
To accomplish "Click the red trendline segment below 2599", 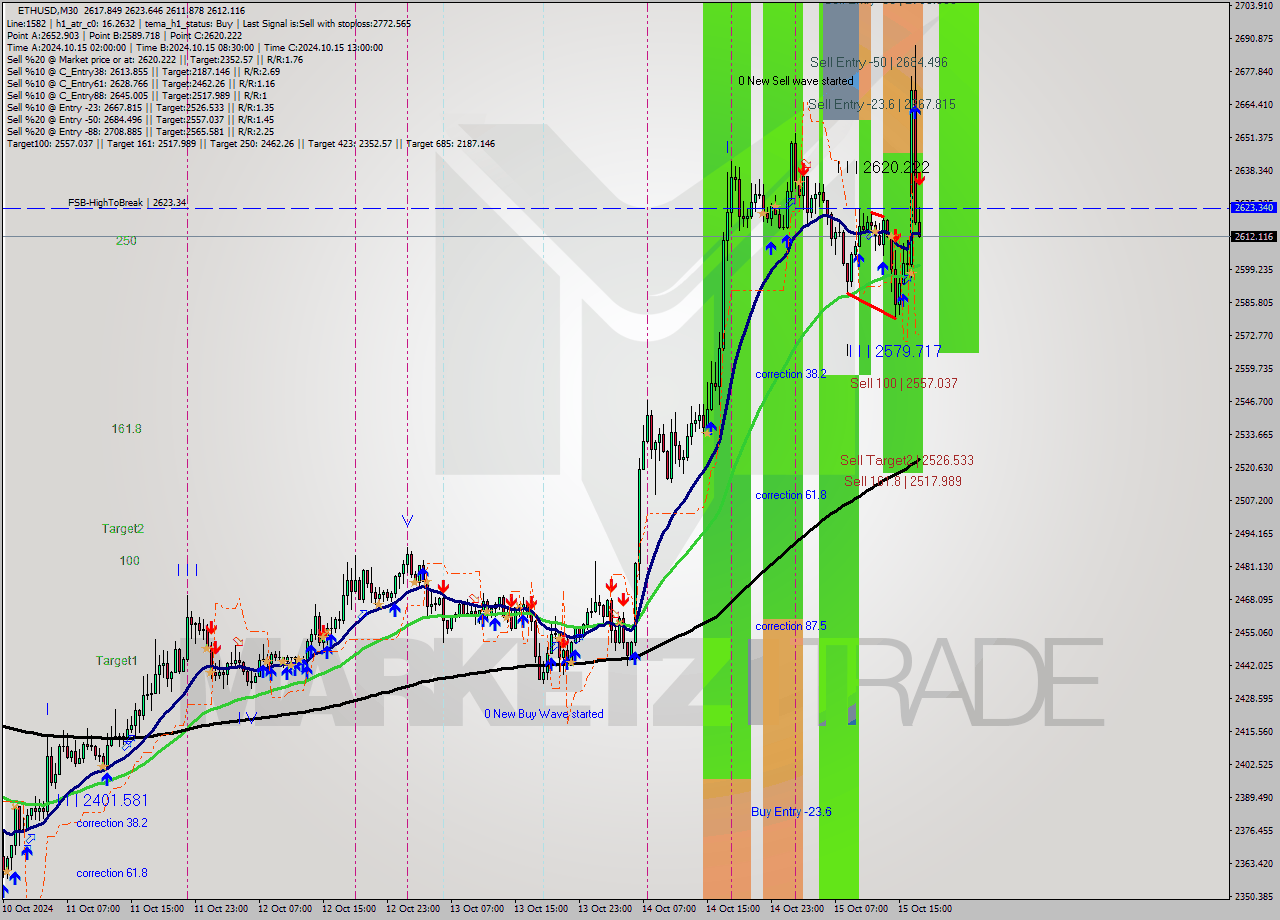I will (871, 305).
